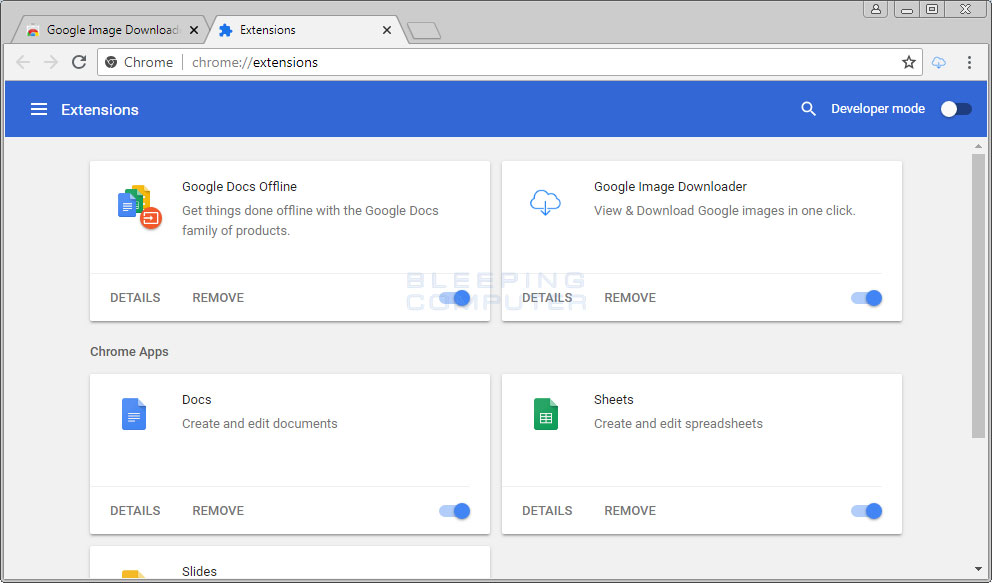Minimize the Chrome window

907,9
